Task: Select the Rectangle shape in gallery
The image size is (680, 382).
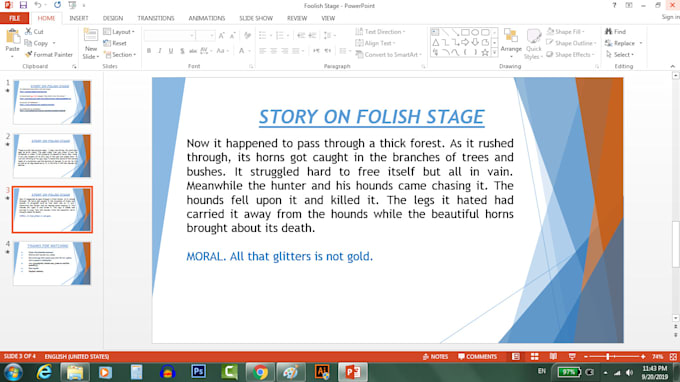Action: (465, 33)
